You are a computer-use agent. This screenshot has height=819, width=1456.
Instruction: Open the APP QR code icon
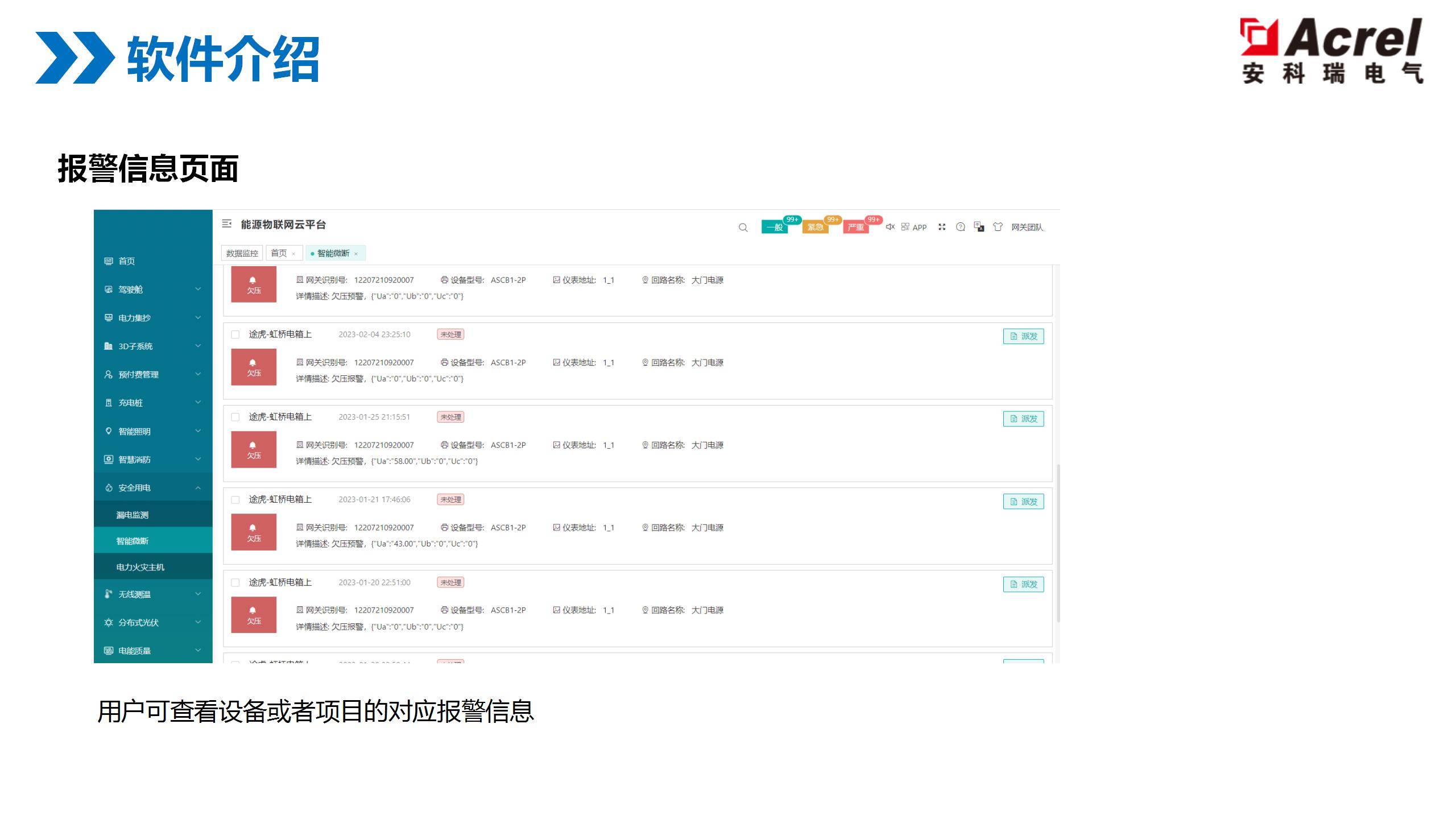905,227
